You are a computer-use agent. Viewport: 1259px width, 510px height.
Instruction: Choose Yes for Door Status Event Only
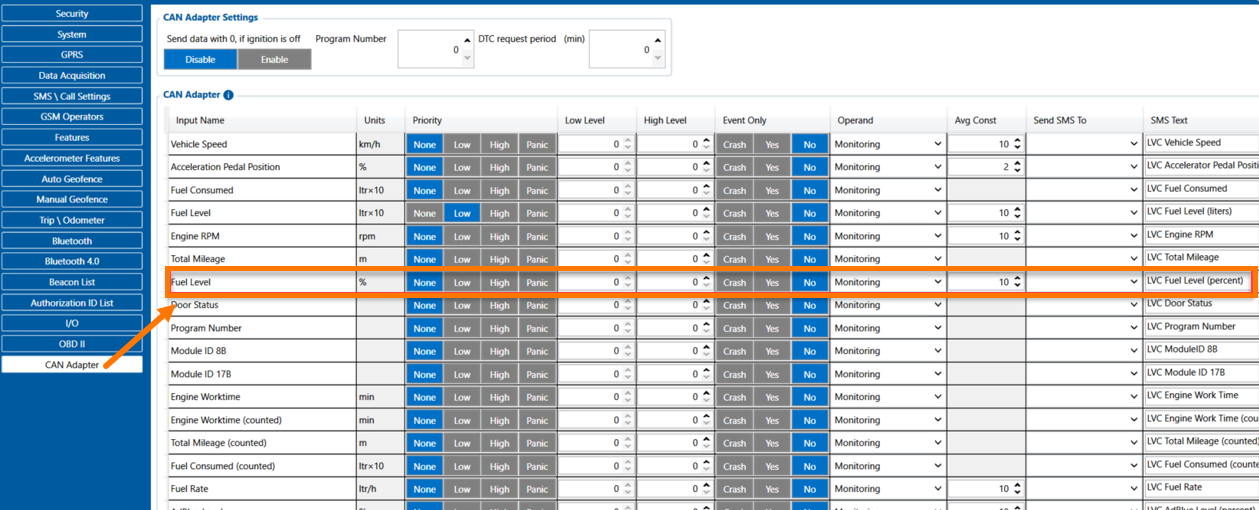(772, 305)
